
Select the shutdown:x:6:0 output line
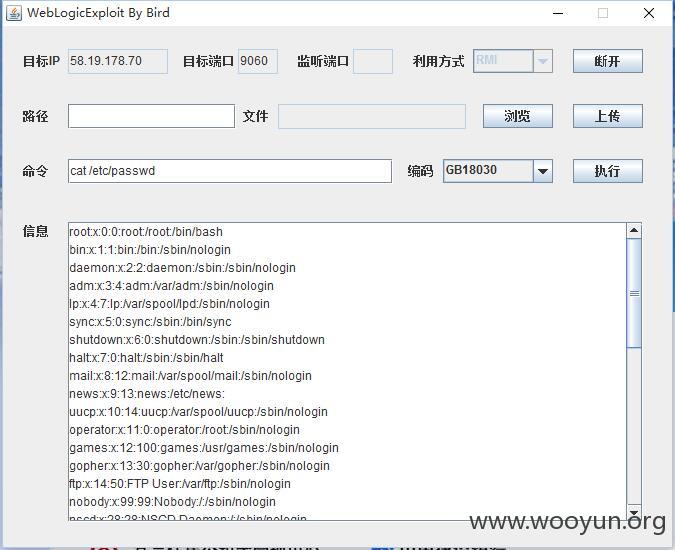tap(197, 340)
